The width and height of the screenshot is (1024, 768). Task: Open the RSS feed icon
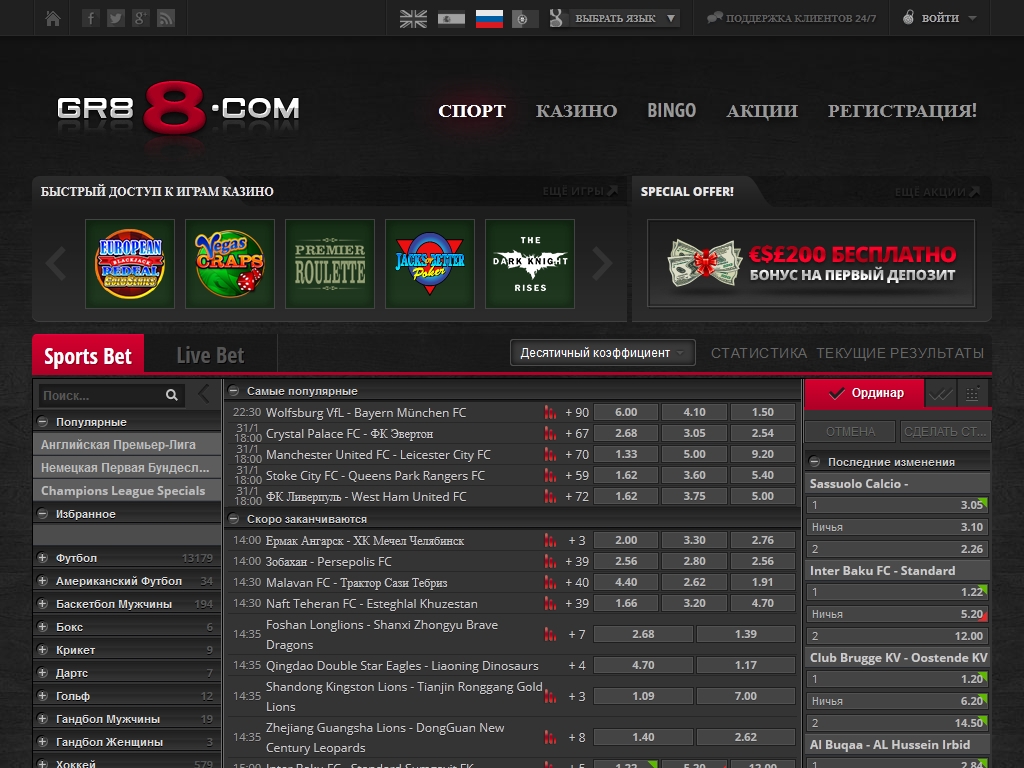(x=166, y=18)
